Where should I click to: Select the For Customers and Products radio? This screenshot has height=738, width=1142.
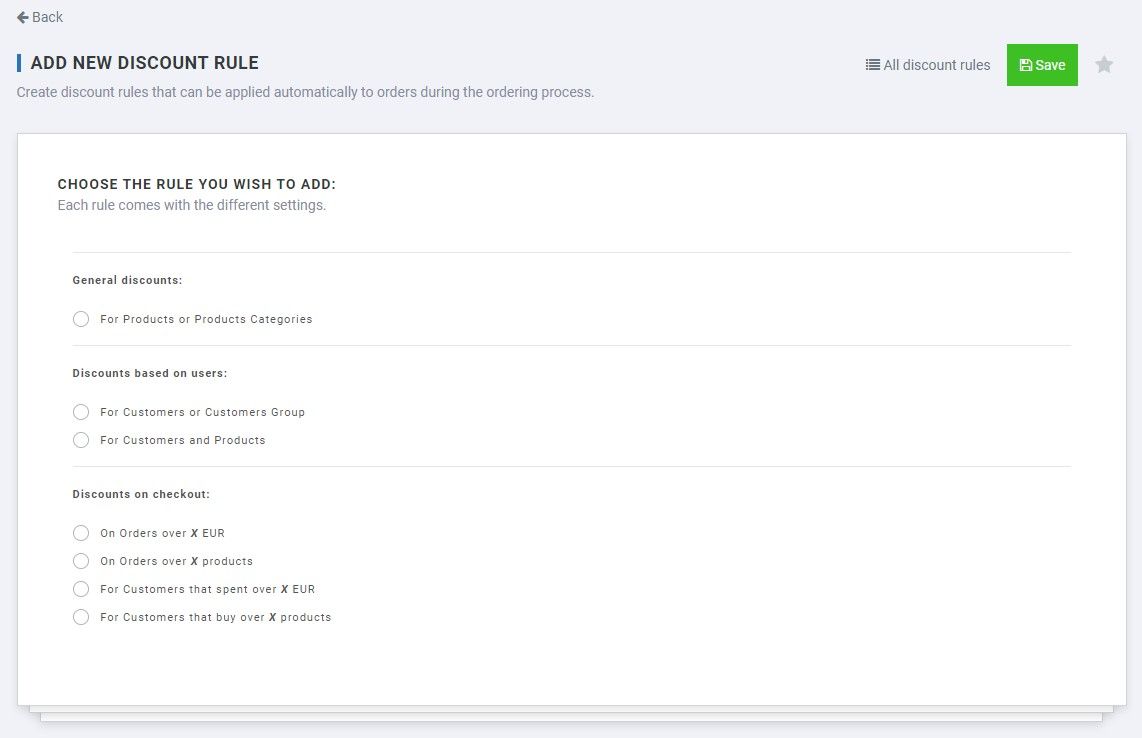coord(81,440)
